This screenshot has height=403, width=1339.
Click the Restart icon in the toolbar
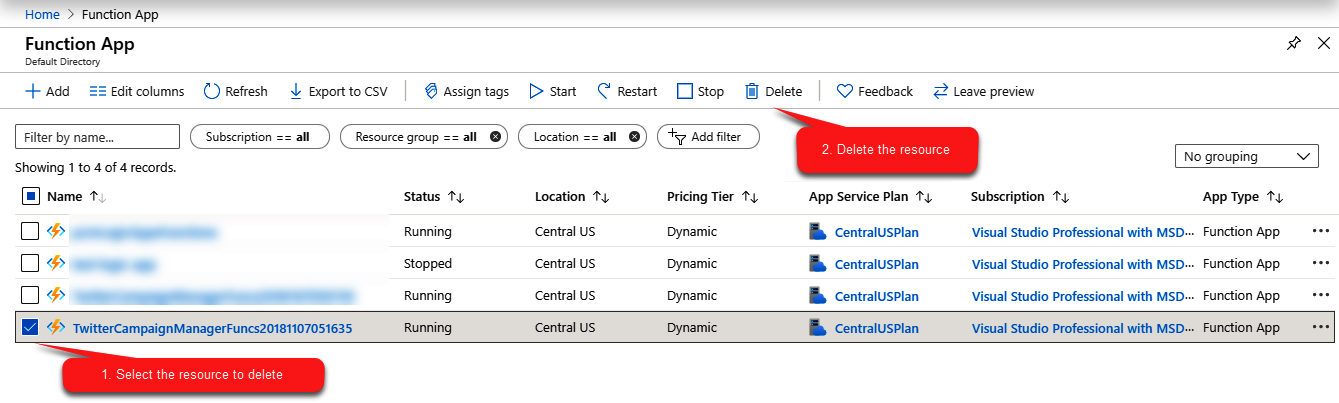coord(604,91)
